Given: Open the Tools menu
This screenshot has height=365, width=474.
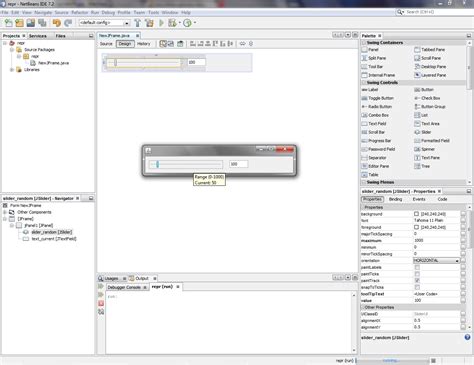Looking at the screenshot, I should (x=154, y=12).
